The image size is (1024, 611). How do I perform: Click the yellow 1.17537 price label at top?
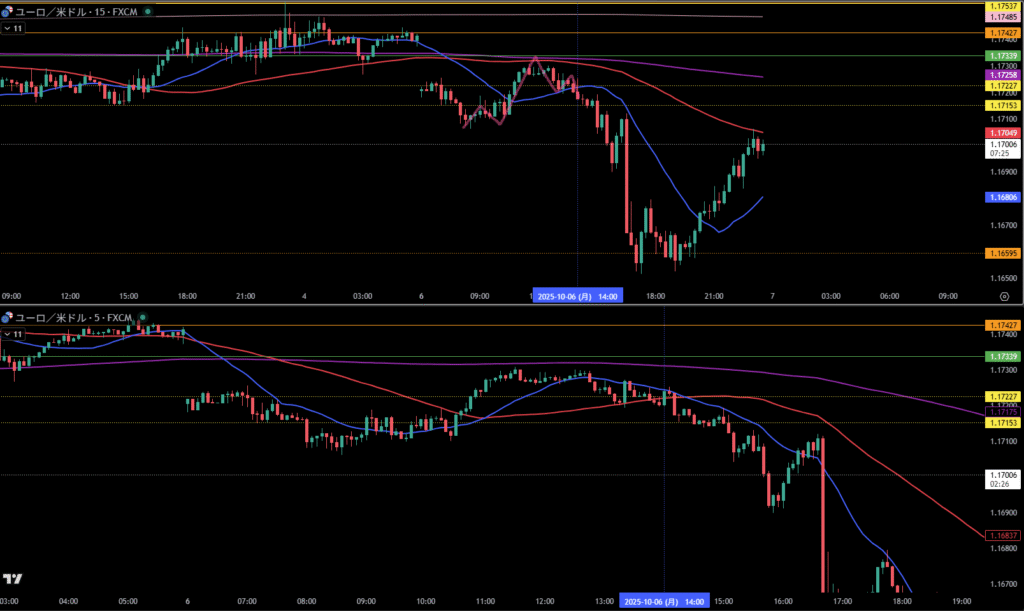coord(1002,7)
